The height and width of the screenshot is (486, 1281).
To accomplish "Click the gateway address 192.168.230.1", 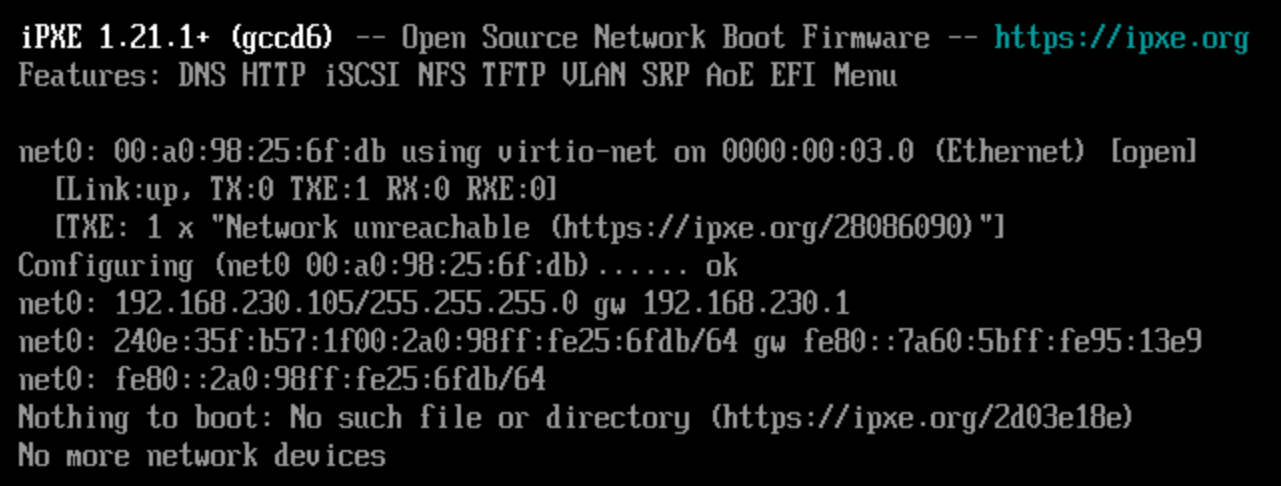I will [x=745, y=304].
